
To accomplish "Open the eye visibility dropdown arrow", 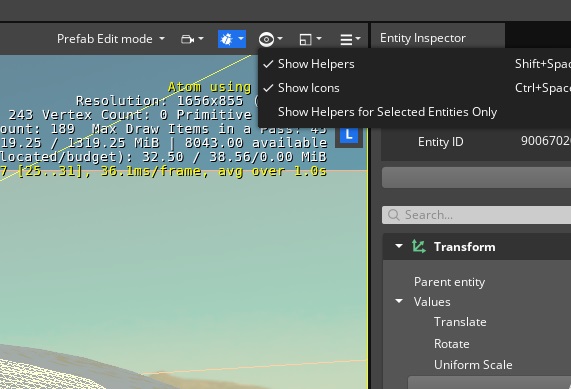I will (x=280, y=38).
